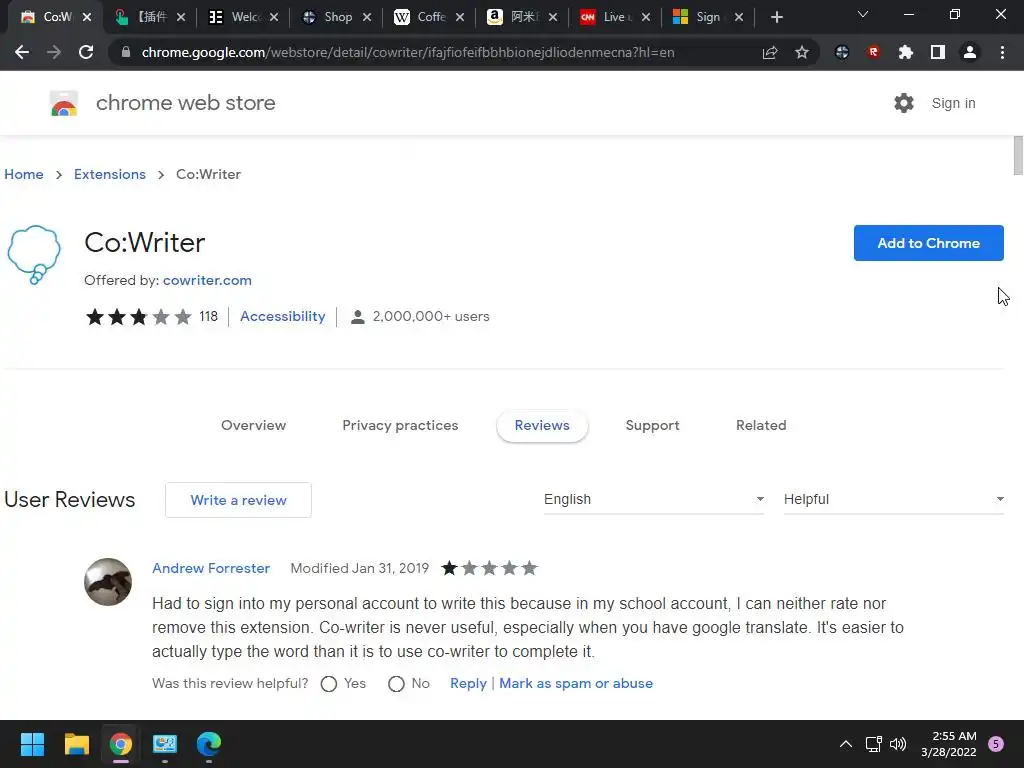Select No for review helpful
The width and height of the screenshot is (1024, 768).
(396, 684)
